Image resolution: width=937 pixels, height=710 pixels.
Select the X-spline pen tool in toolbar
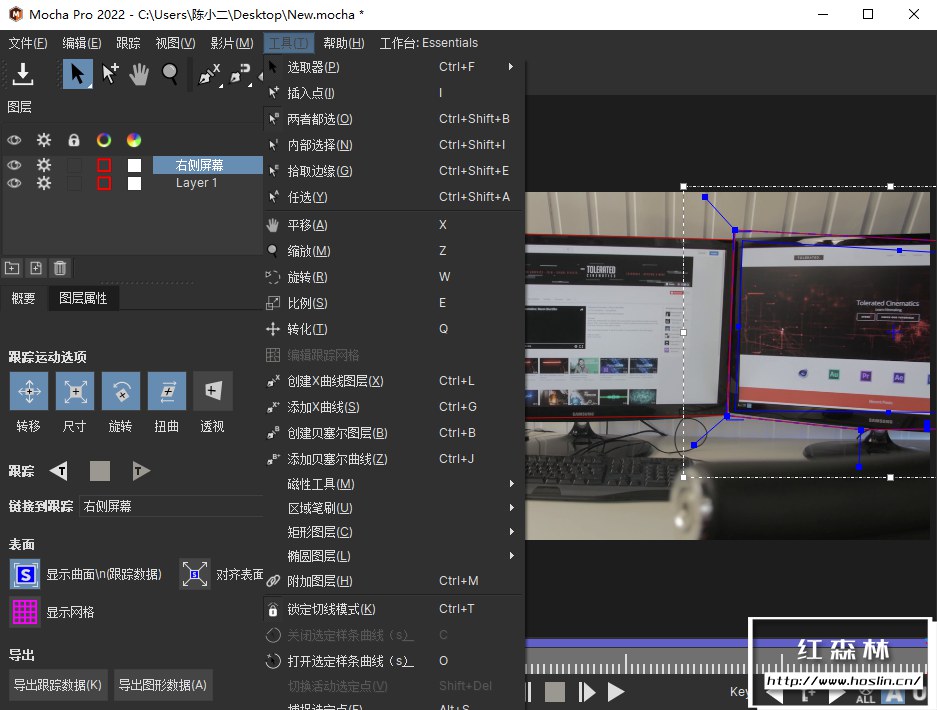coord(209,75)
